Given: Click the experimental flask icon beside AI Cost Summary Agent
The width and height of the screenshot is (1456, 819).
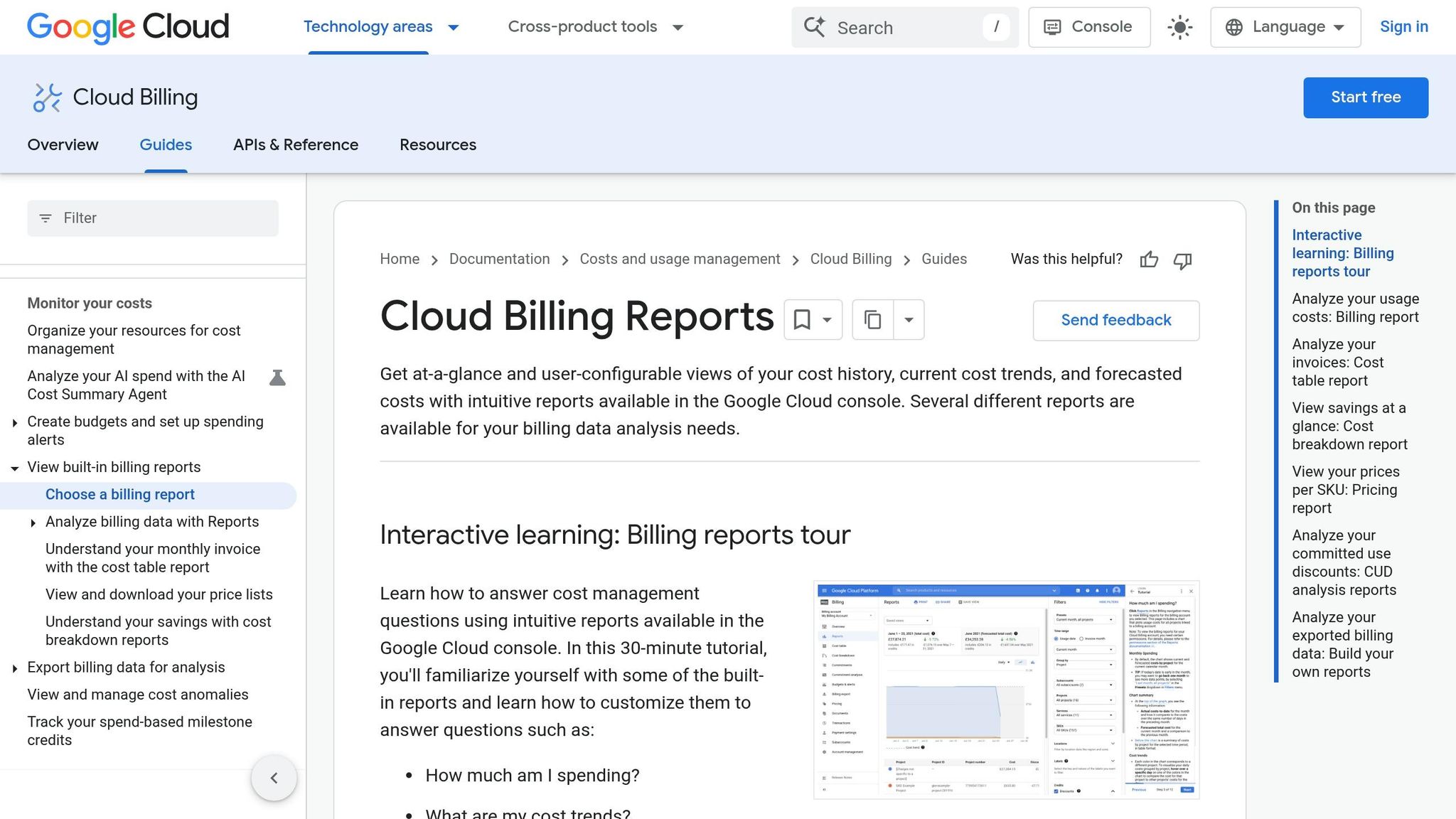Looking at the screenshot, I should point(277,378).
